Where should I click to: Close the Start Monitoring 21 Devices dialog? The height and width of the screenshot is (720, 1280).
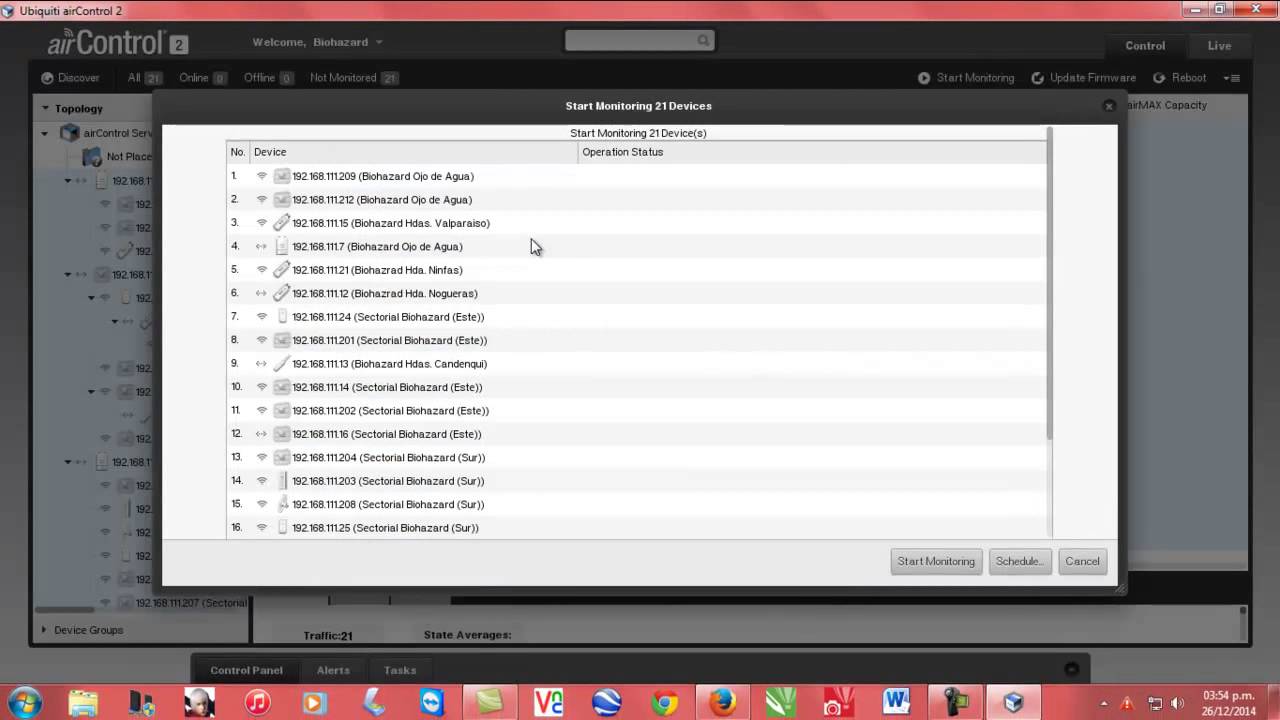(x=1108, y=106)
